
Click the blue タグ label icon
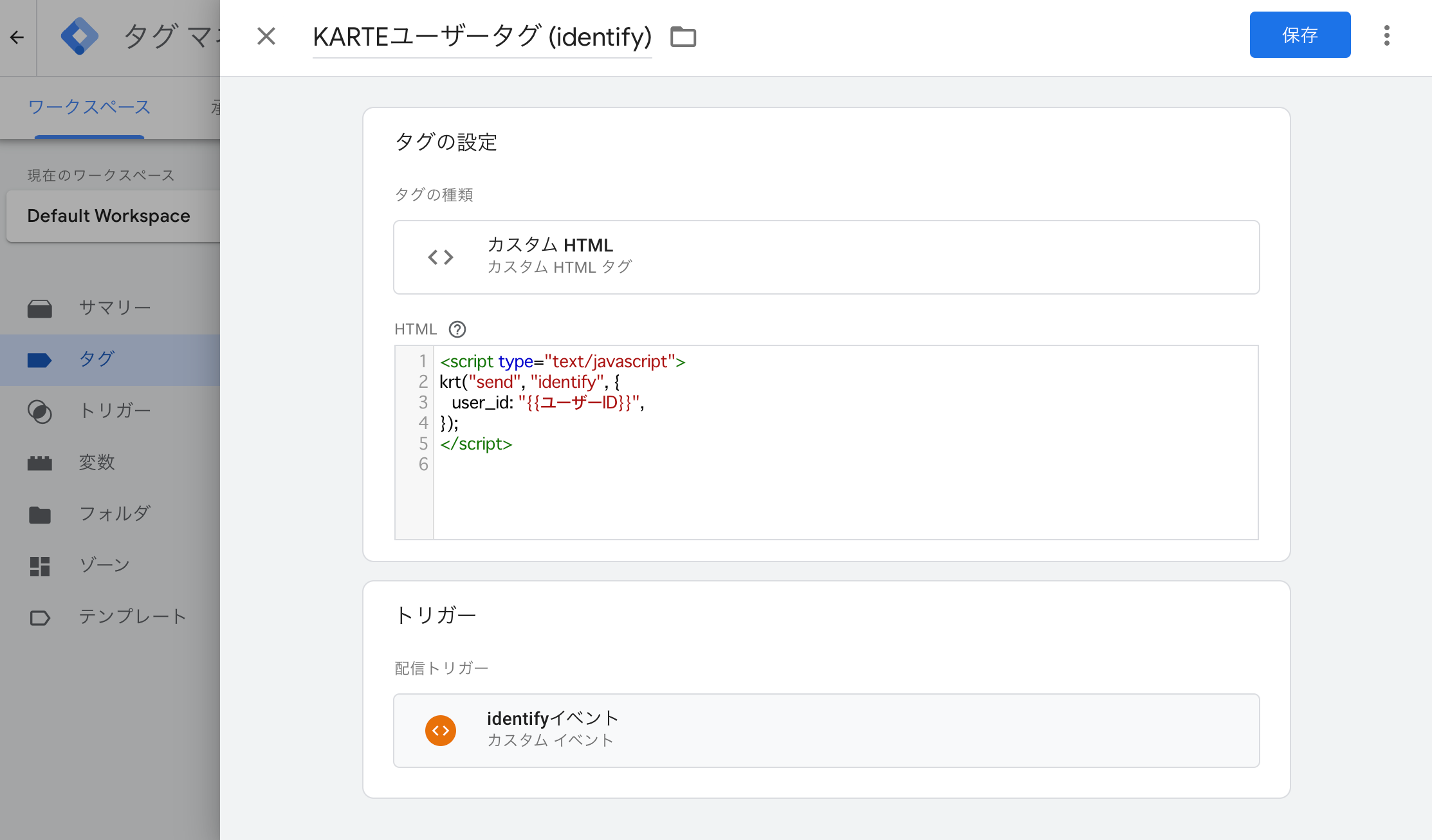[x=39, y=360]
